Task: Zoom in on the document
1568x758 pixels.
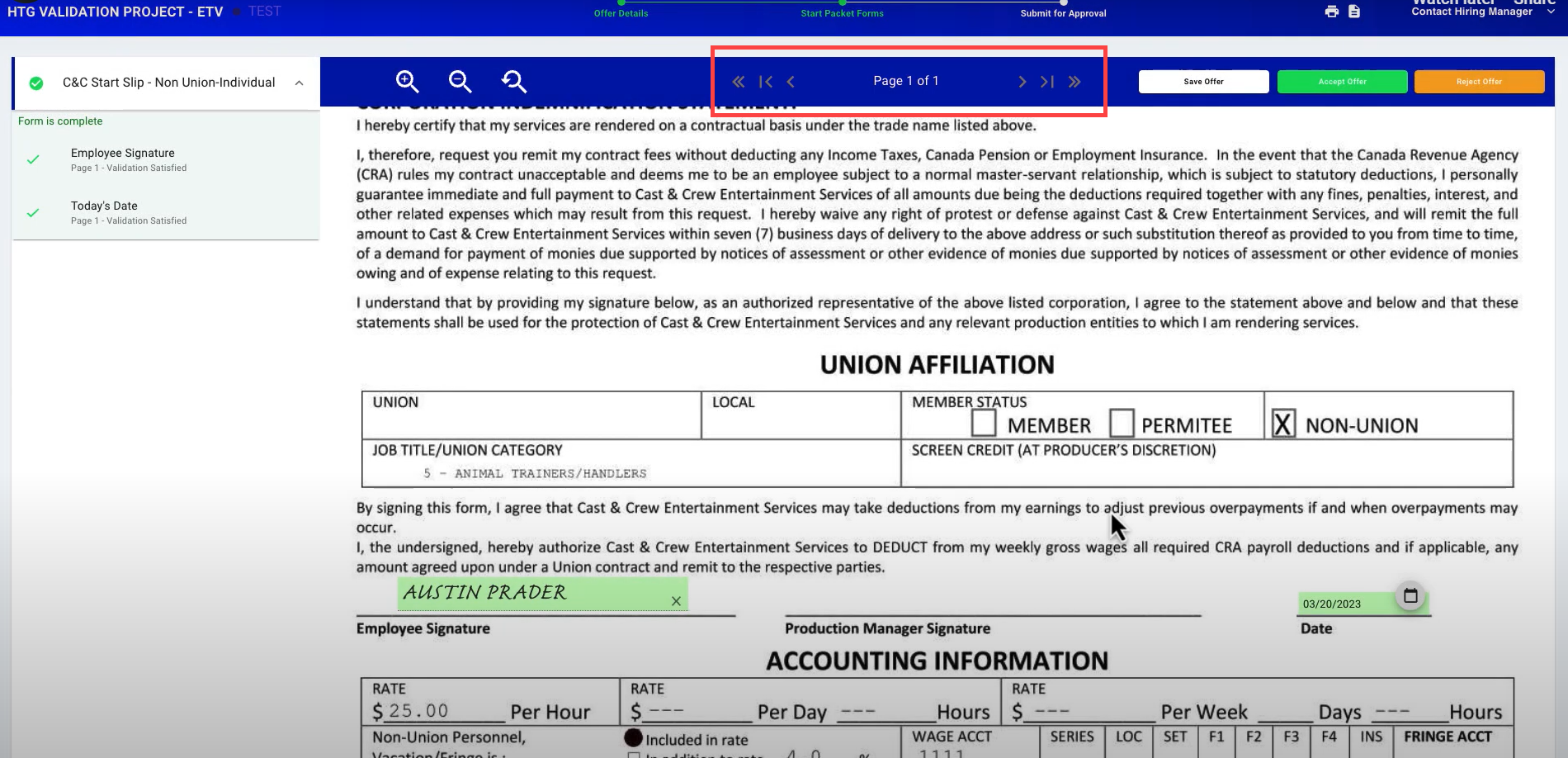Action: coord(407,81)
